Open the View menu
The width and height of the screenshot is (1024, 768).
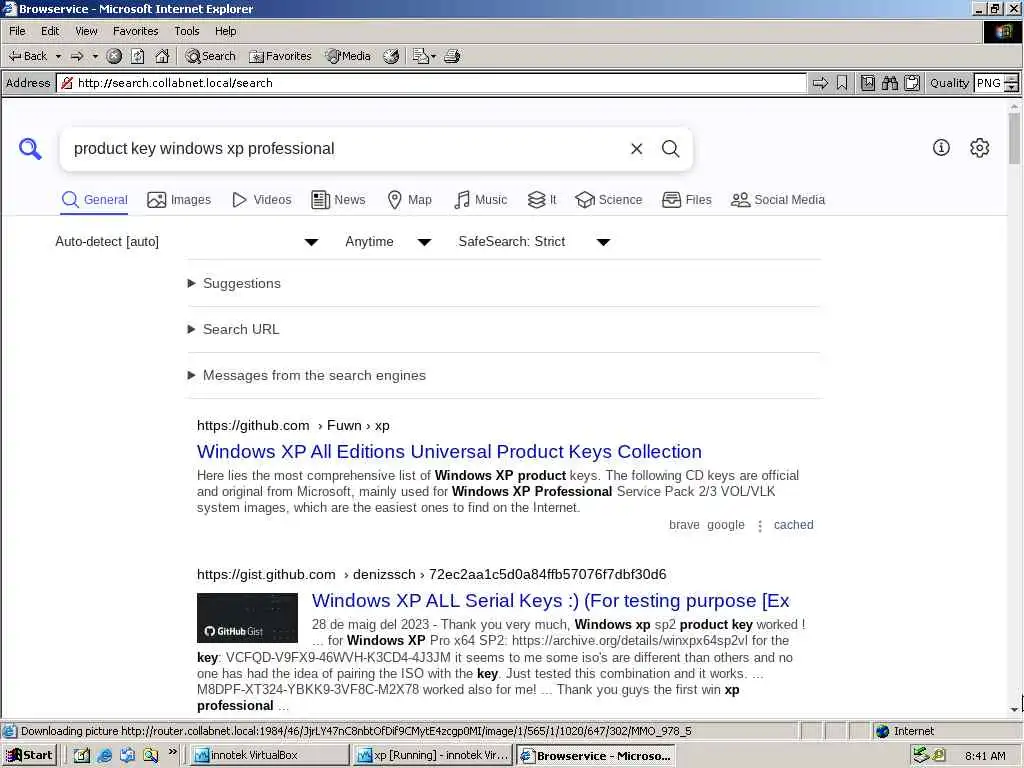(x=86, y=31)
